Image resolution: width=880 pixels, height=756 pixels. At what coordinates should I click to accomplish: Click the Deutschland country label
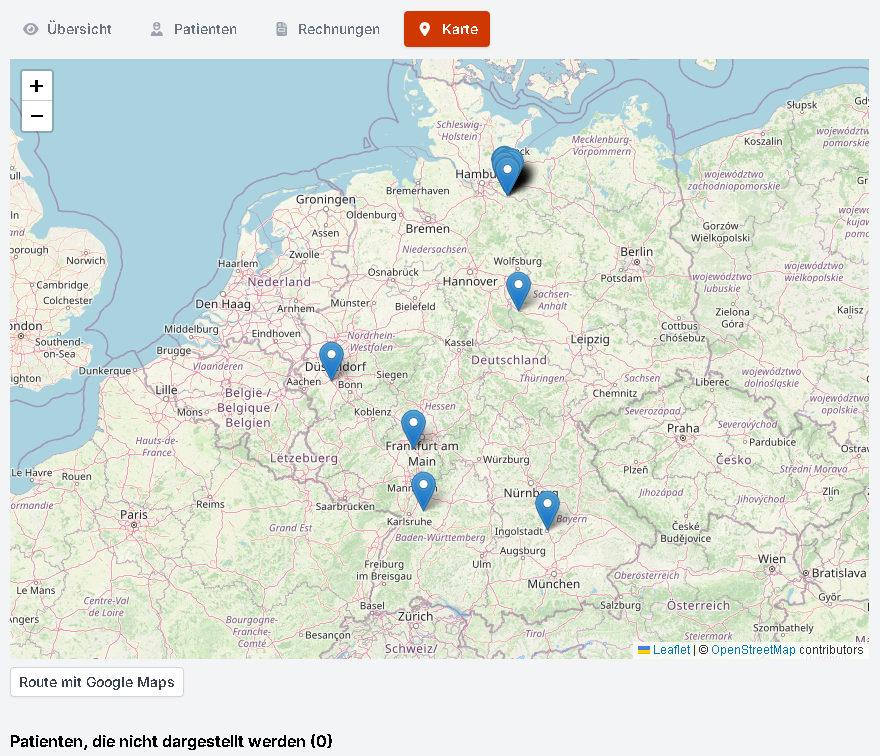pyautogui.click(x=508, y=360)
